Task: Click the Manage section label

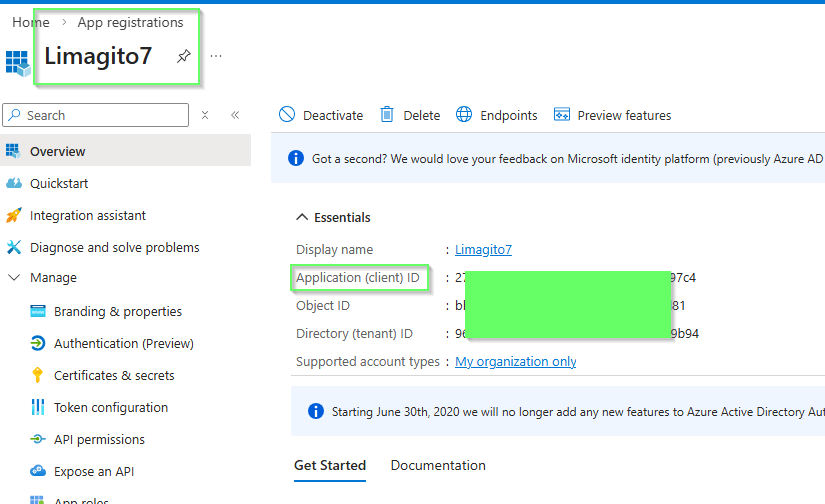Action: coord(53,277)
